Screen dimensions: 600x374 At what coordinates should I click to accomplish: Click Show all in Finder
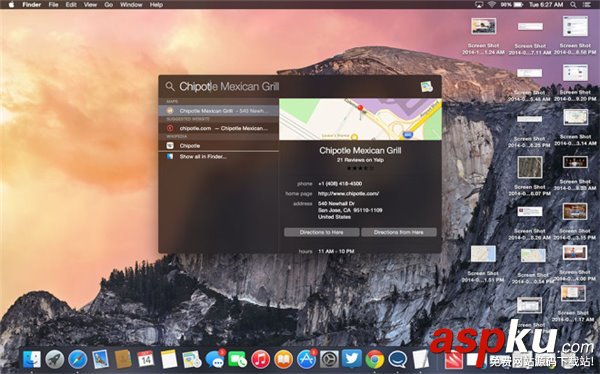(x=218, y=157)
